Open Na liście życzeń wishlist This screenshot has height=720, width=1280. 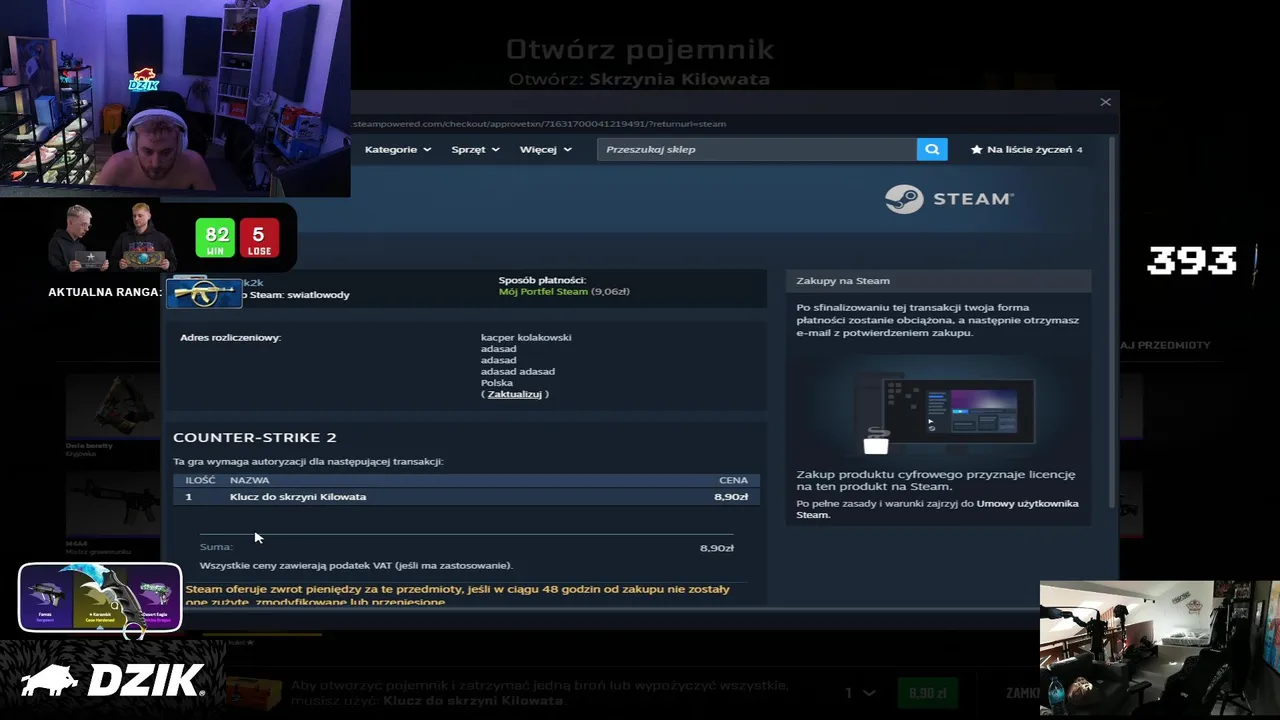click(1027, 149)
